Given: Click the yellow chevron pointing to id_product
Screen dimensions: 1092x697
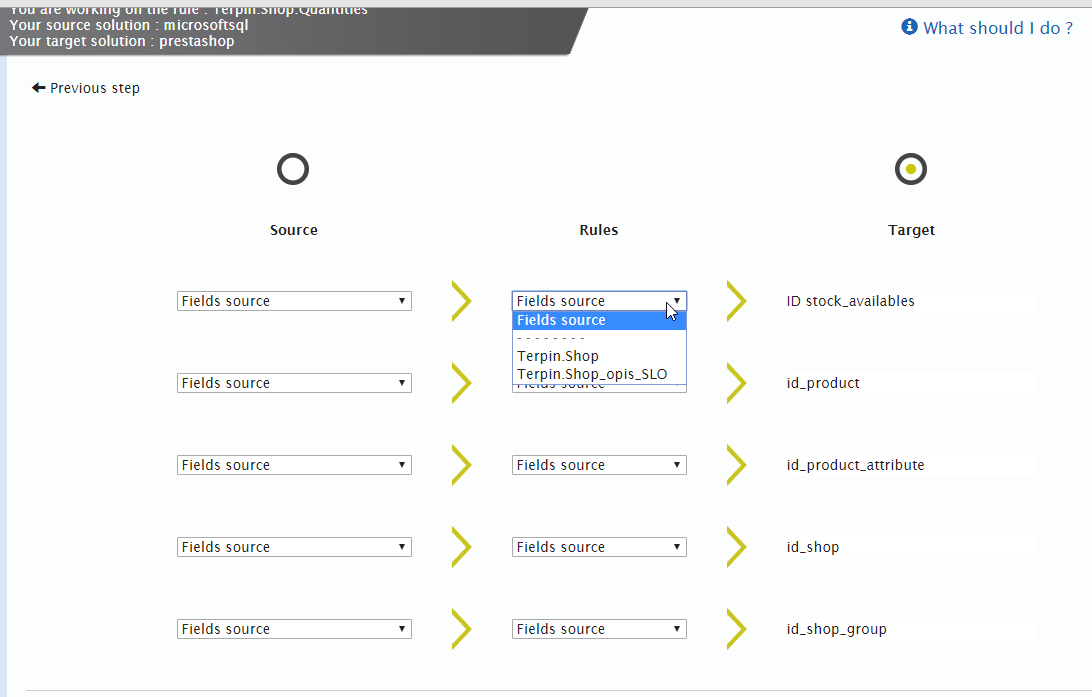Looking at the screenshot, I should tap(737, 382).
